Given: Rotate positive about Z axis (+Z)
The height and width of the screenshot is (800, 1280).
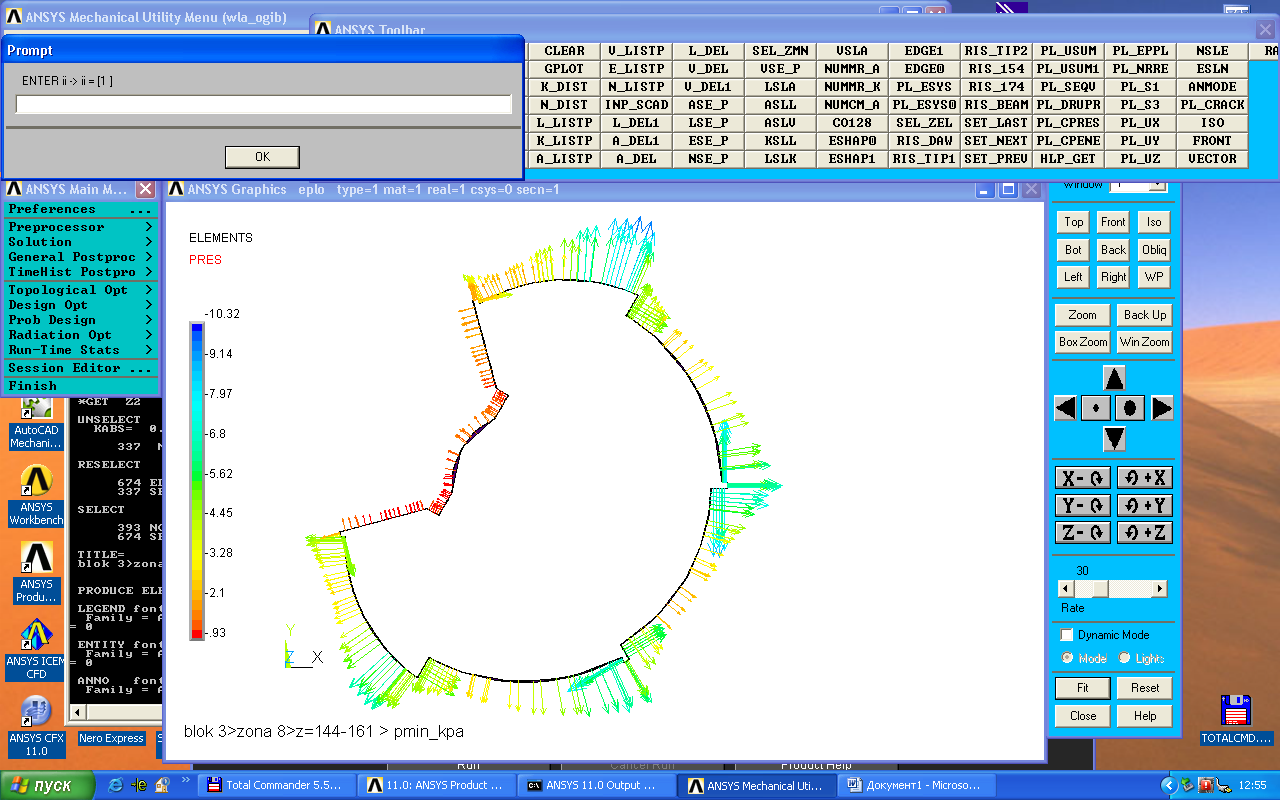Looking at the screenshot, I should (1145, 532).
